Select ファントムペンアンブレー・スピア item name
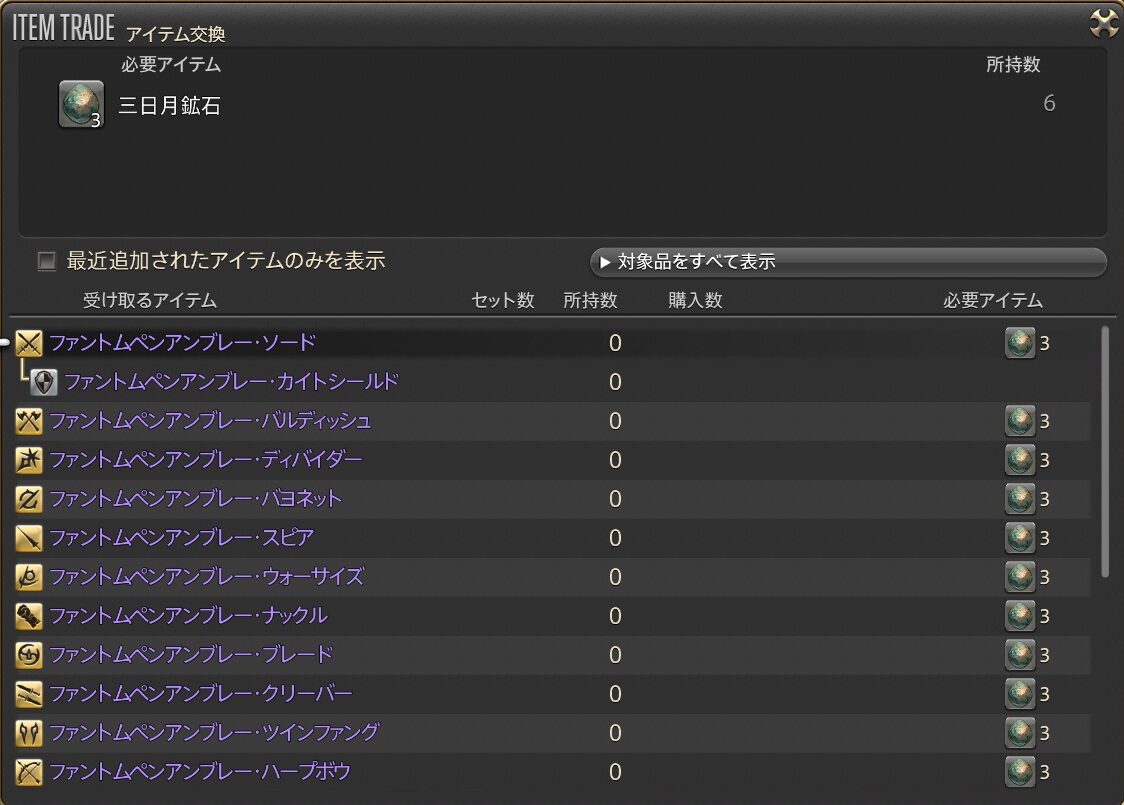The height and width of the screenshot is (805, 1124). [181, 538]
